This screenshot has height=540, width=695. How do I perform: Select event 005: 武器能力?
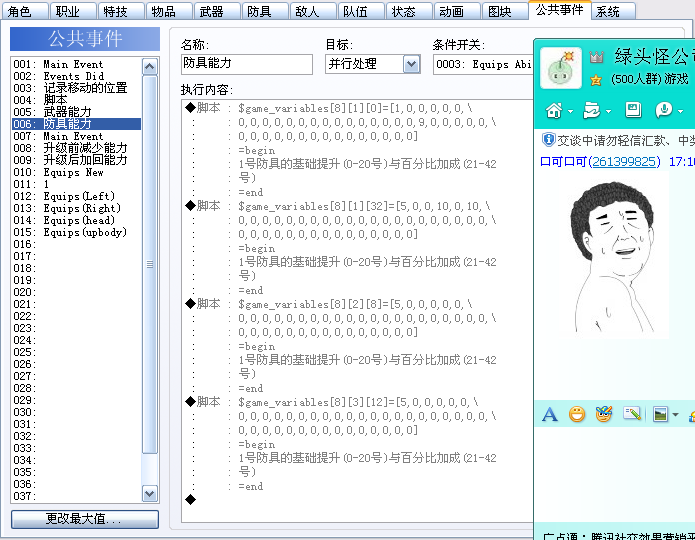click(76, 112)
